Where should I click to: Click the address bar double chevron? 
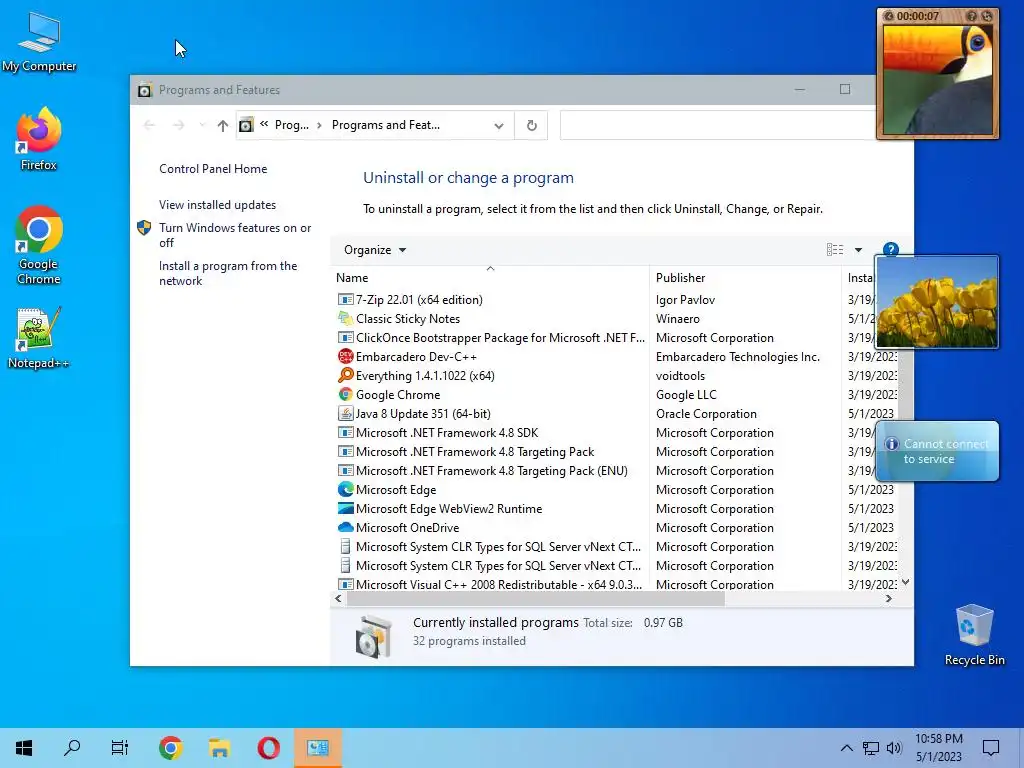point(264,124)
